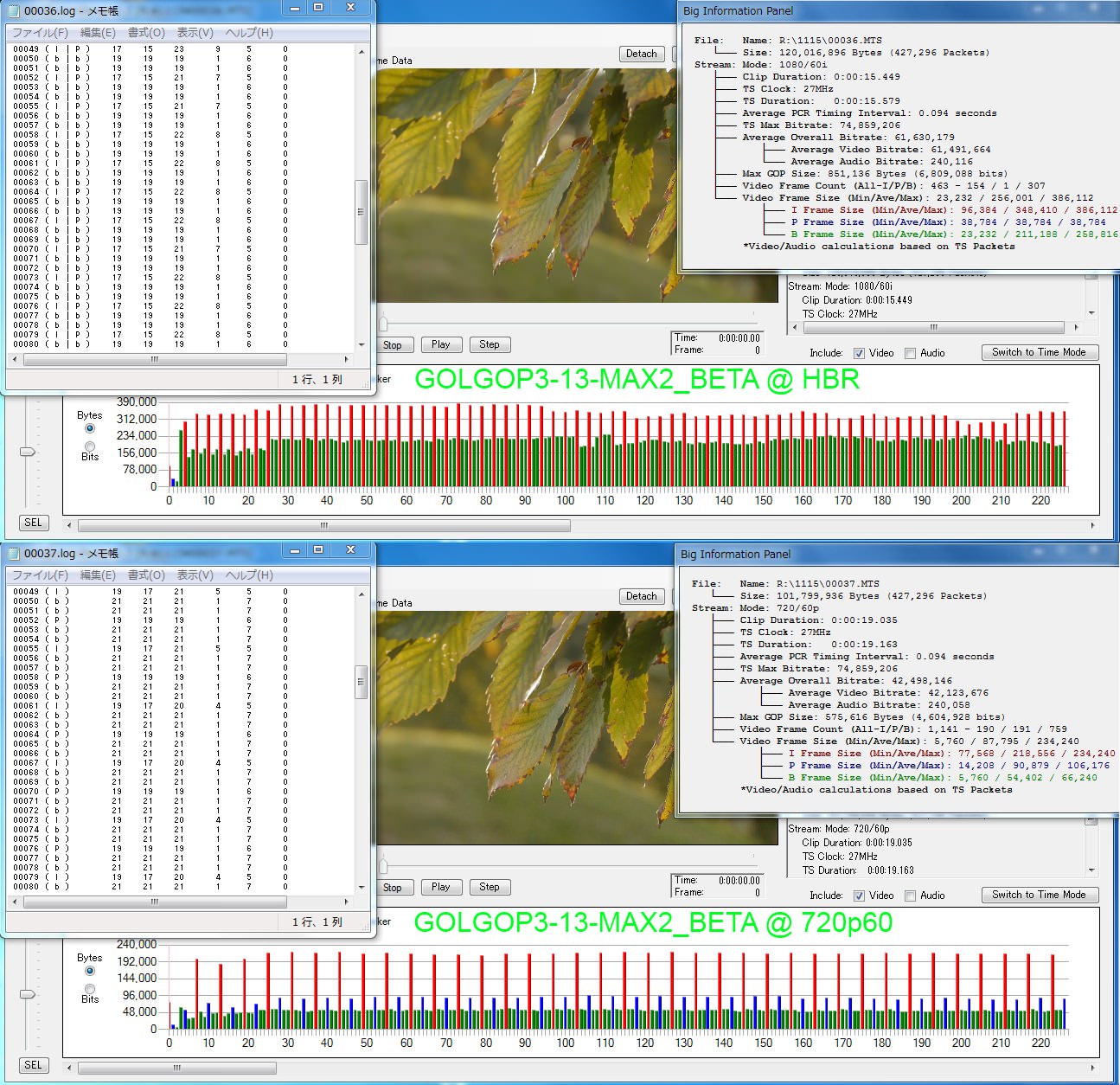Click Switch to Time Mode in bottom window
Viewport: 1120px width, 1085px height.
[x=1039, y=895]
